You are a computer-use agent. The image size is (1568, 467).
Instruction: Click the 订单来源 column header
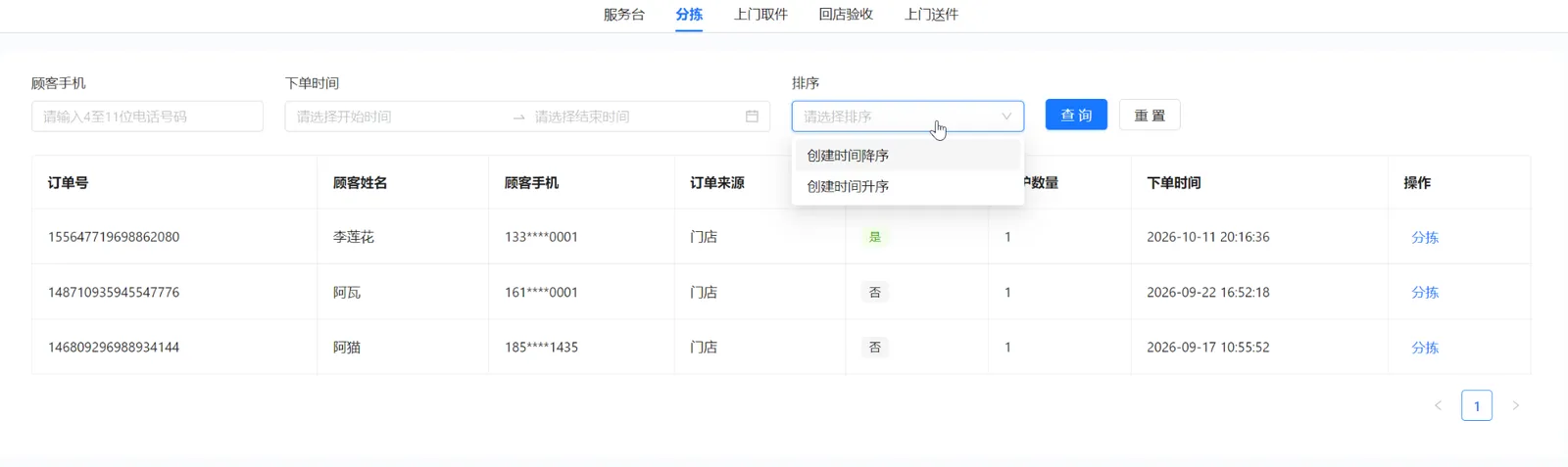717,182
